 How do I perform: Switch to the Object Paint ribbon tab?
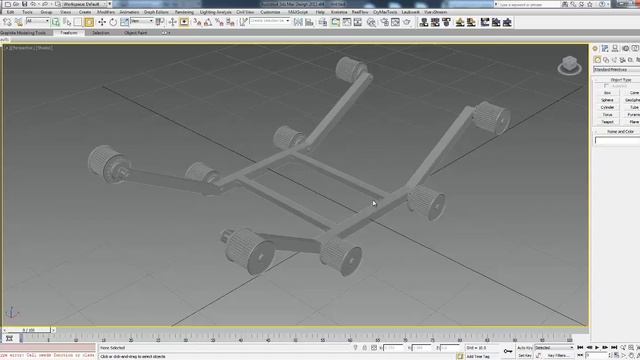tap(136, 33)
